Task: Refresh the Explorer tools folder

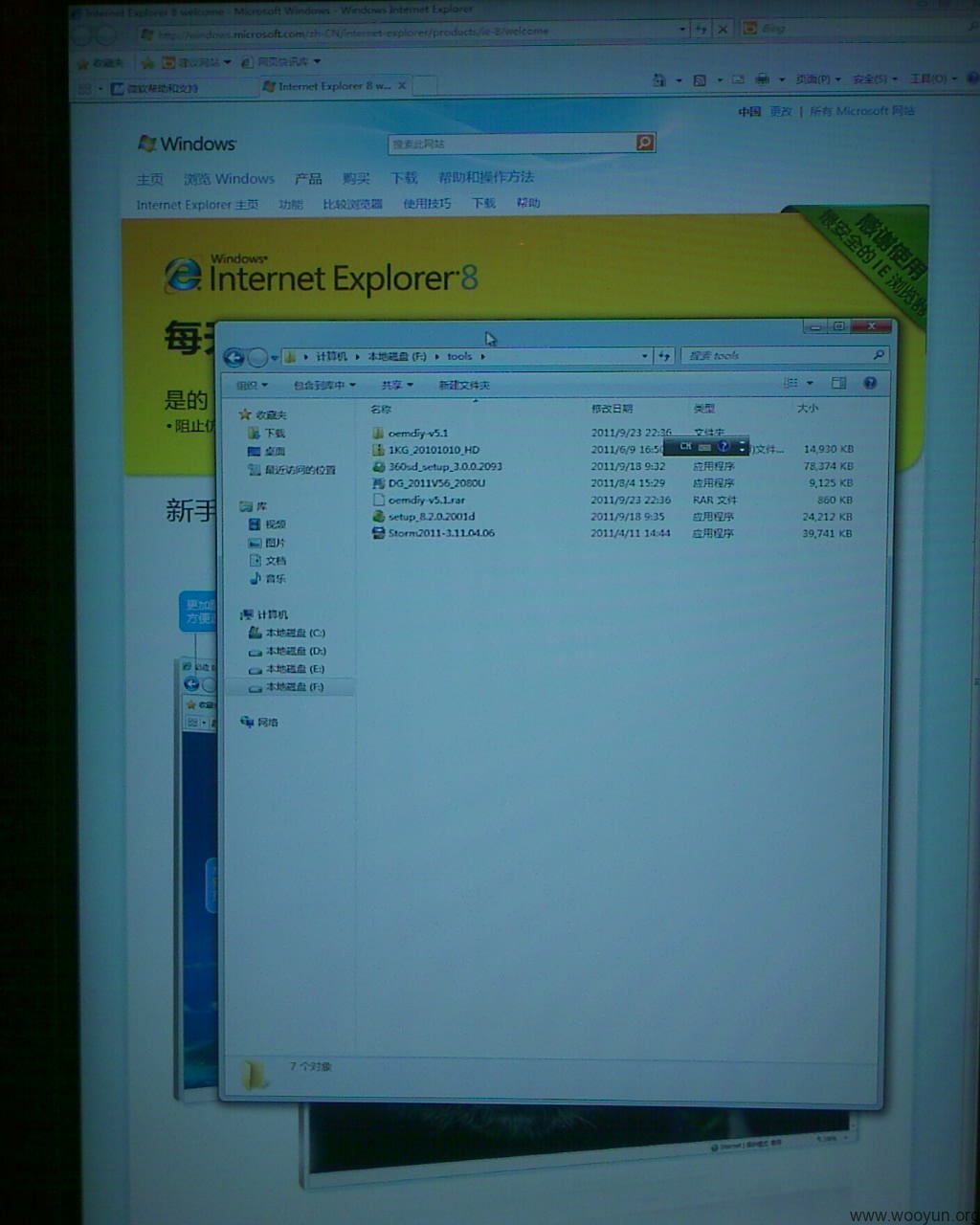Action: (664, 356)
